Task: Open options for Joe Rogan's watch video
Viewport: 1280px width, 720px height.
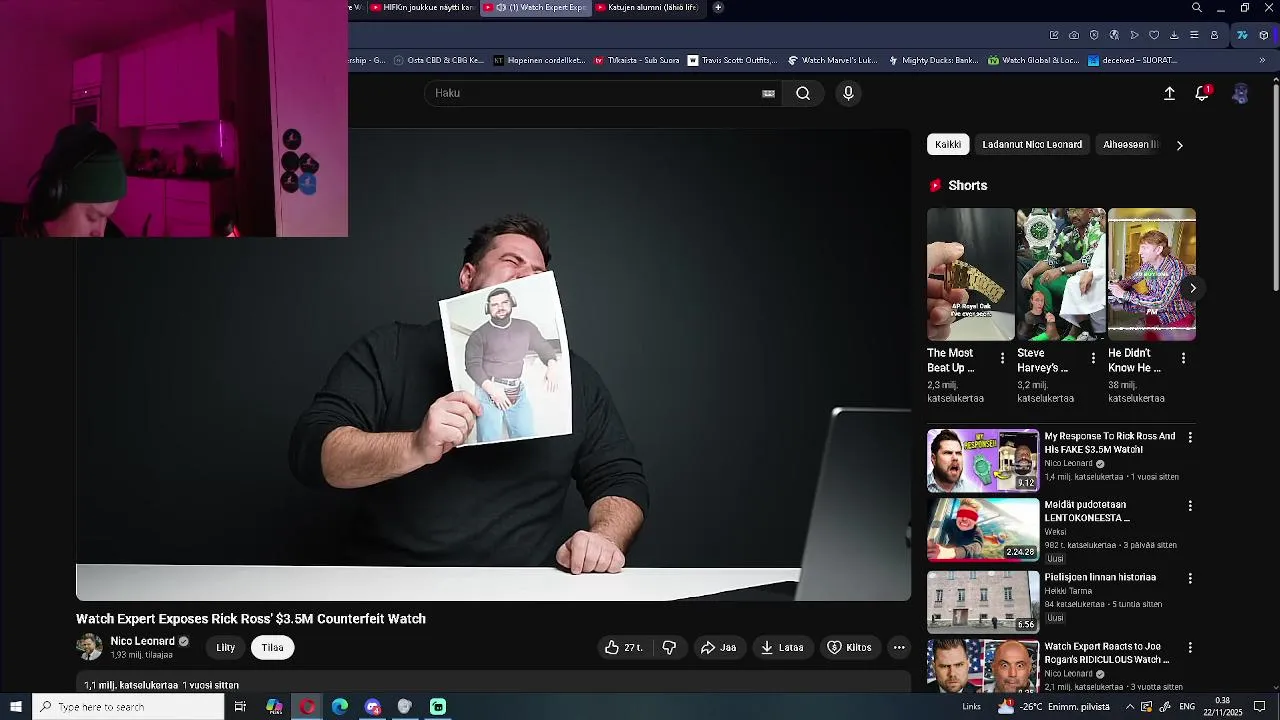Action: pyautogui.click(x=1190, y=648)
